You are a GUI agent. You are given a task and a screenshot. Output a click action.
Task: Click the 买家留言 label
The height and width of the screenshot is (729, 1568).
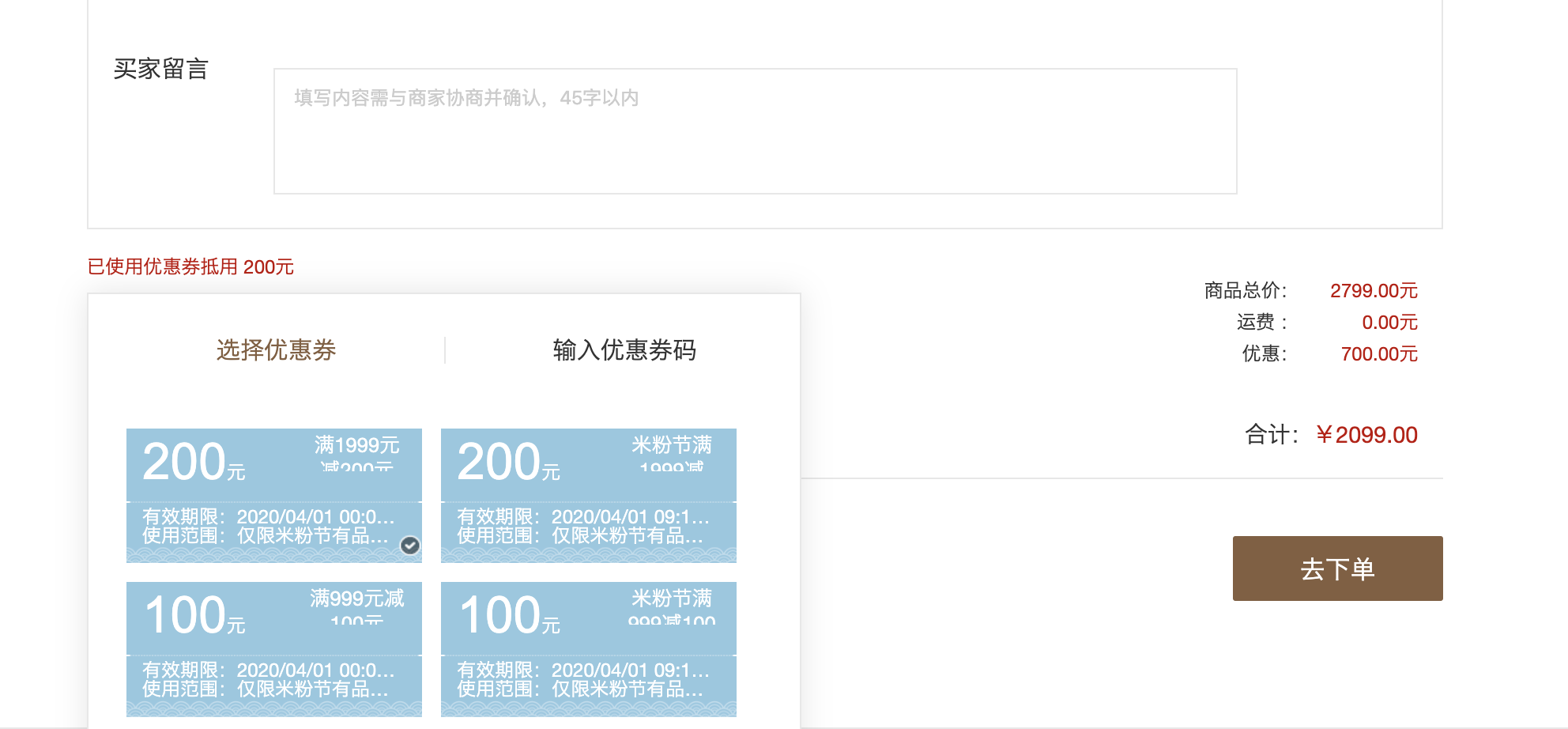click(x=160, y=69)
